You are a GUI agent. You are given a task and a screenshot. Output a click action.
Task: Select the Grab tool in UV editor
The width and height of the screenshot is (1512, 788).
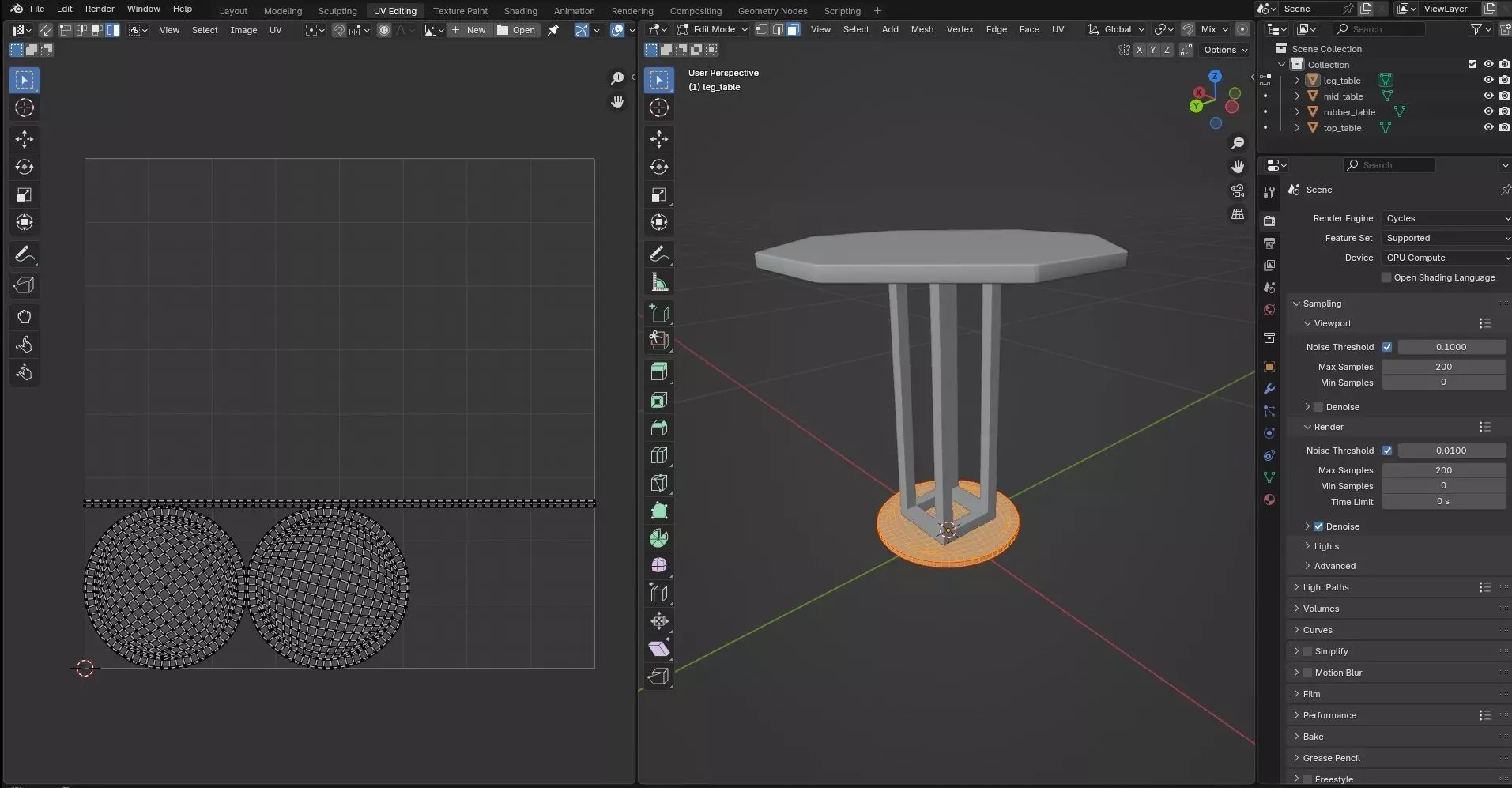25,317
